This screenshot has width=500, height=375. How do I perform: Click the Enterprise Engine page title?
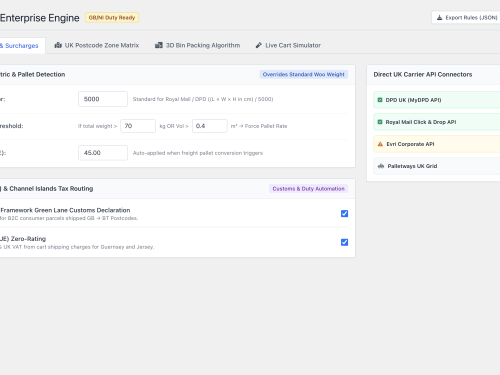coord(40,18)
